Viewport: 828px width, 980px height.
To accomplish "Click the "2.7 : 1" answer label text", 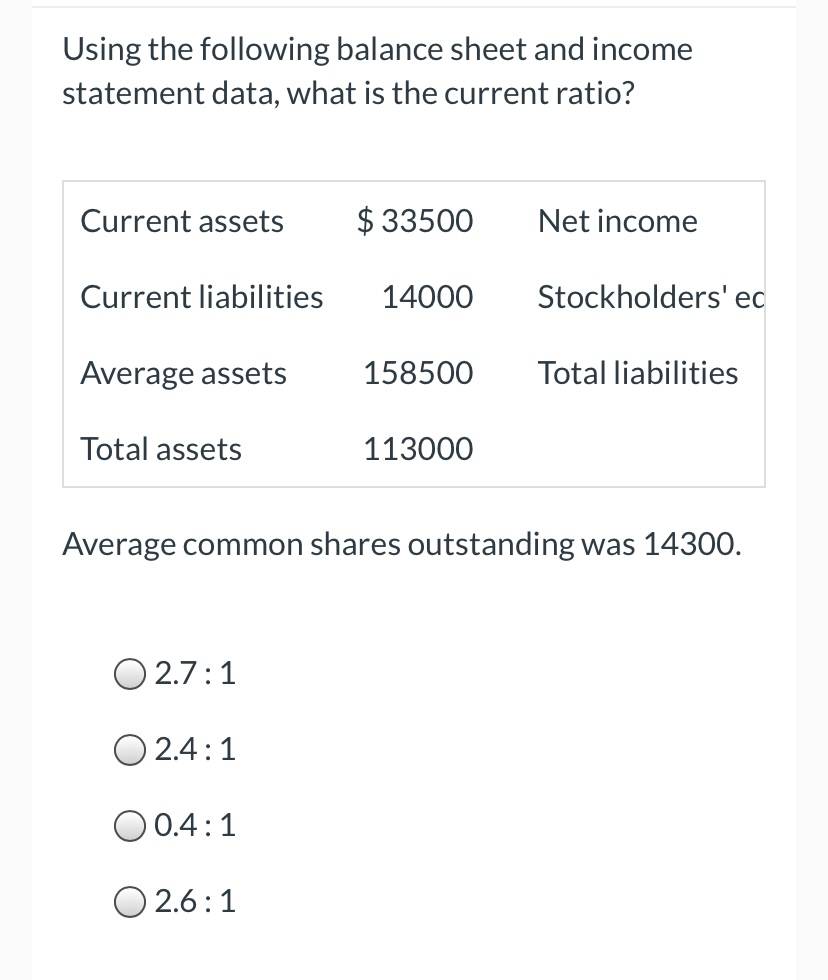I will 195,674.
